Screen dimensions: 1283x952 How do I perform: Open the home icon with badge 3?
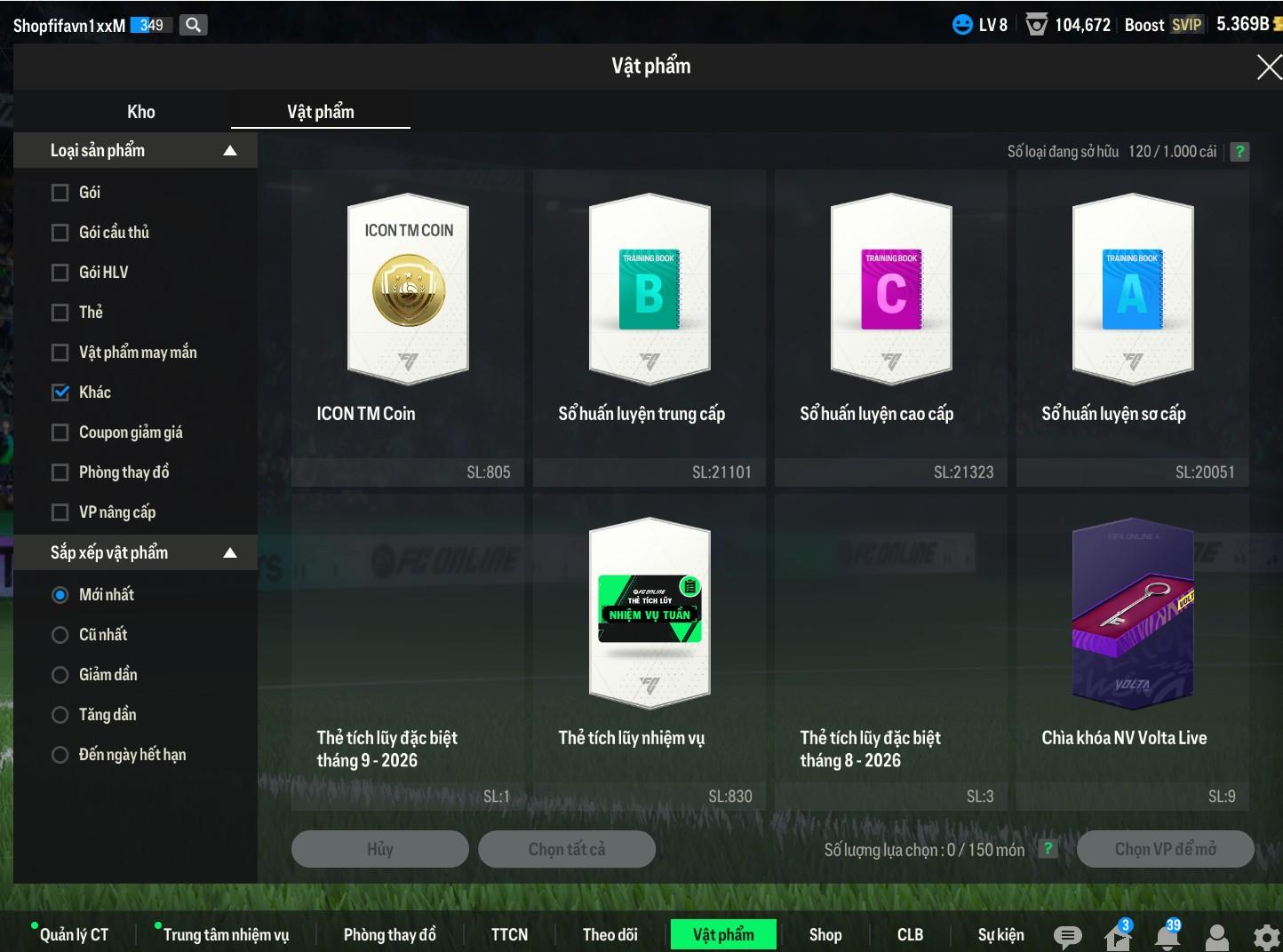[1118, 935]
